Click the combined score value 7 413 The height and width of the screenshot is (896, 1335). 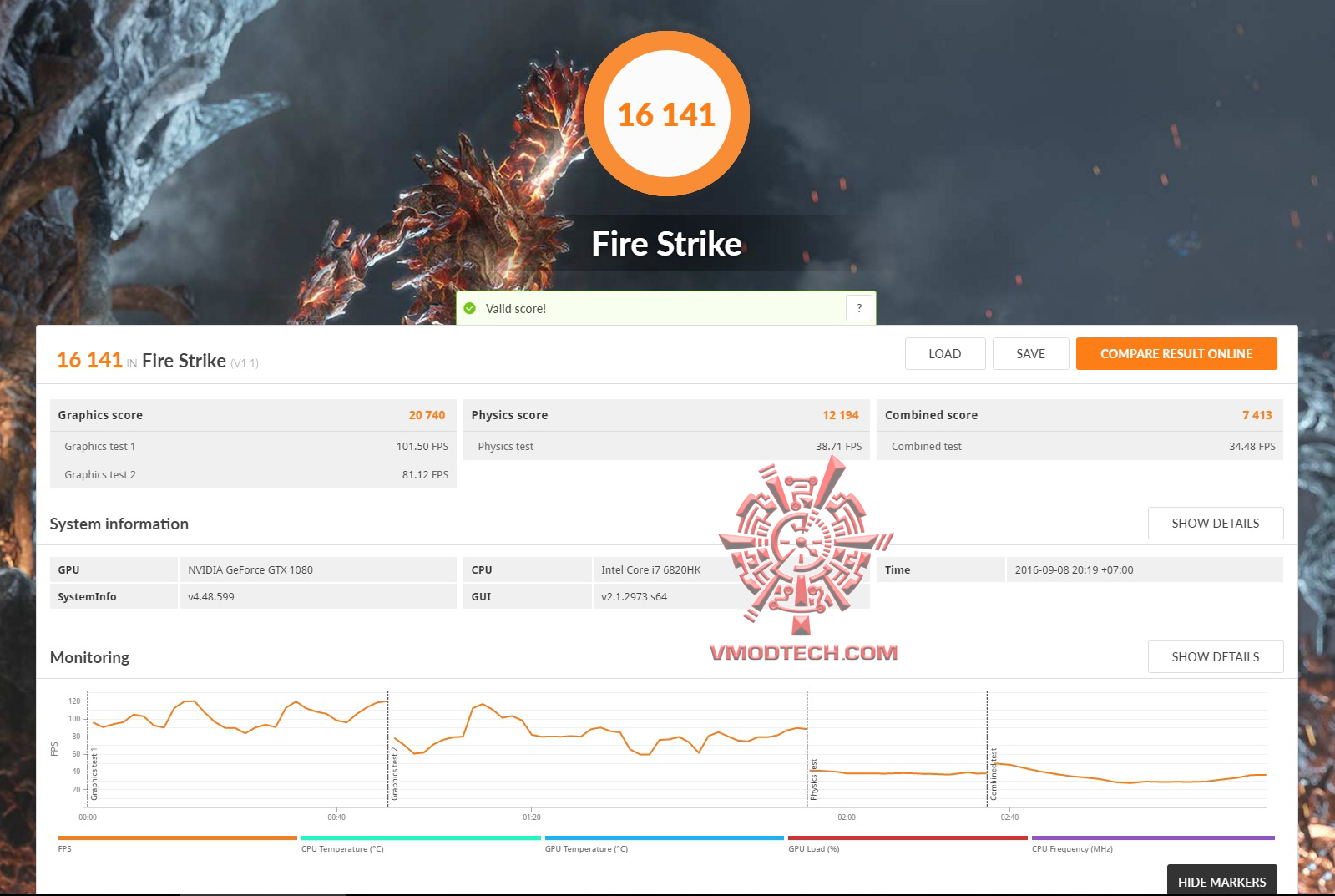click(1257, 415)
